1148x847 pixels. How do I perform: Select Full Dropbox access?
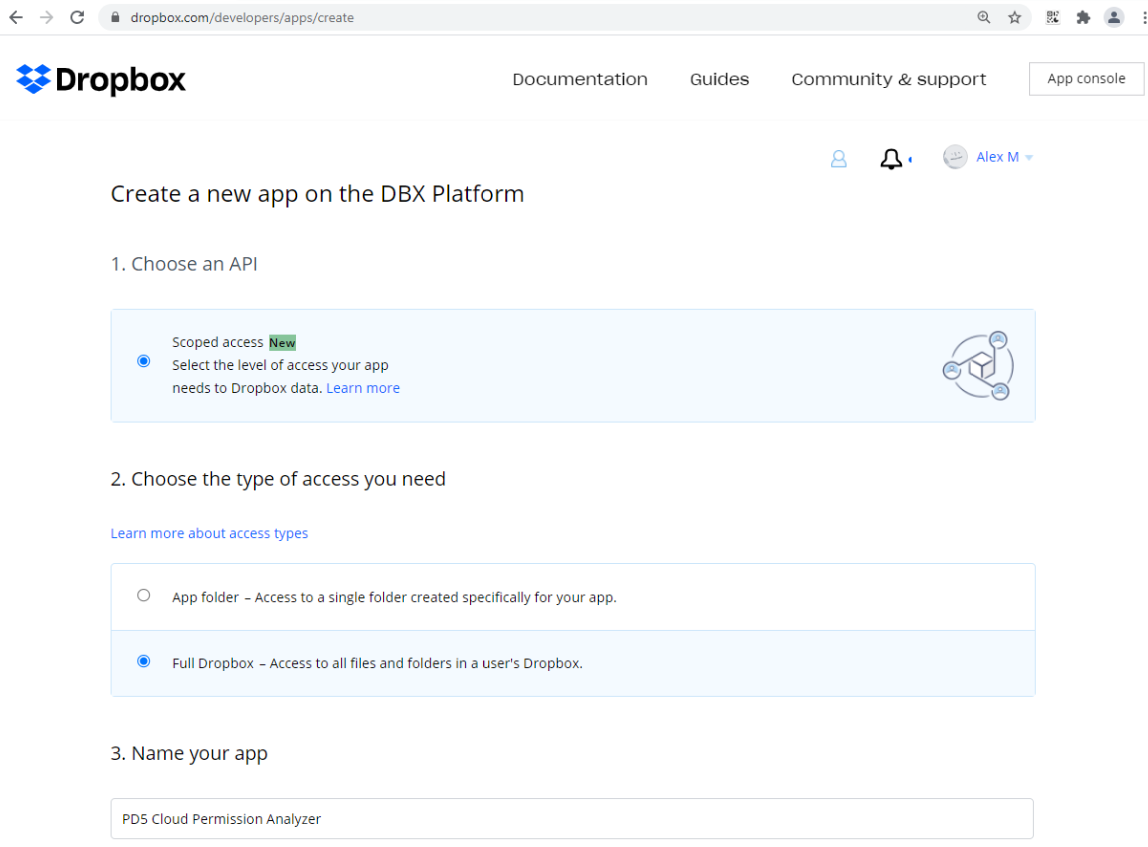pyautogui.click(x=143, y=661)
